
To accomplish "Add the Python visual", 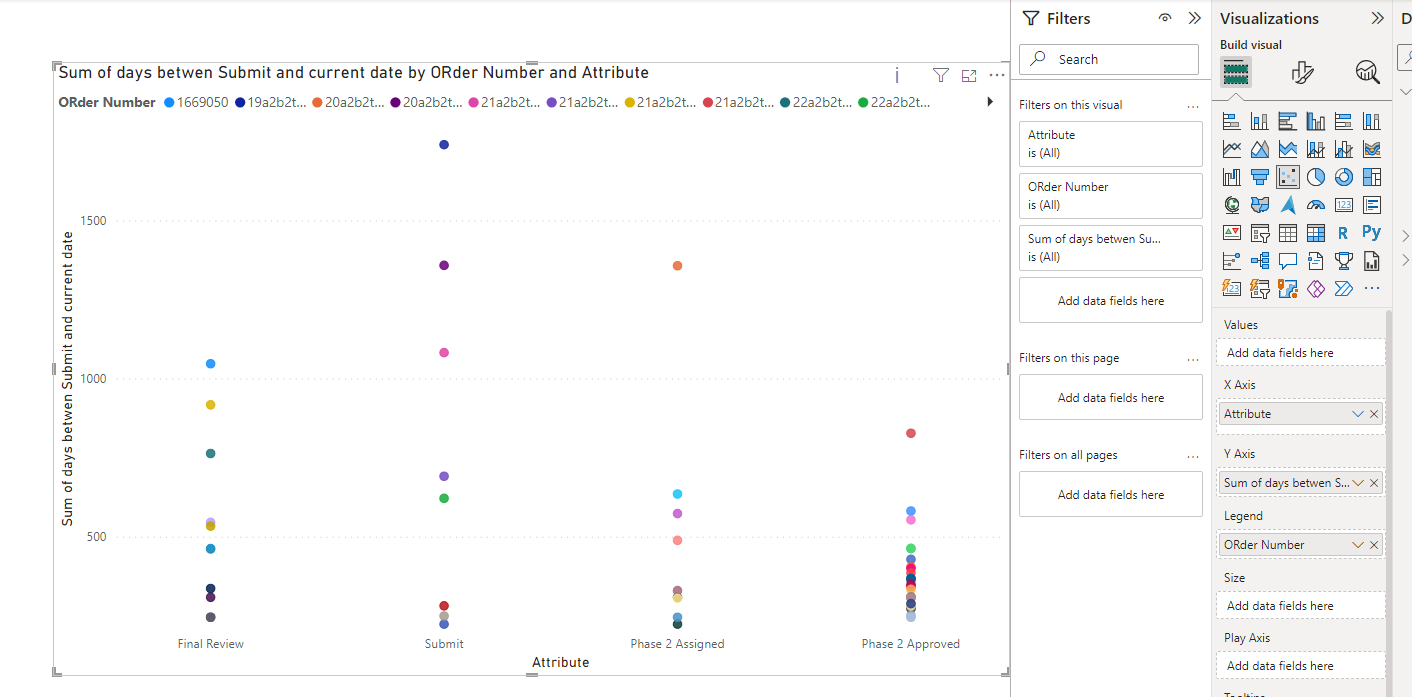I will (x=1372, y=233).
